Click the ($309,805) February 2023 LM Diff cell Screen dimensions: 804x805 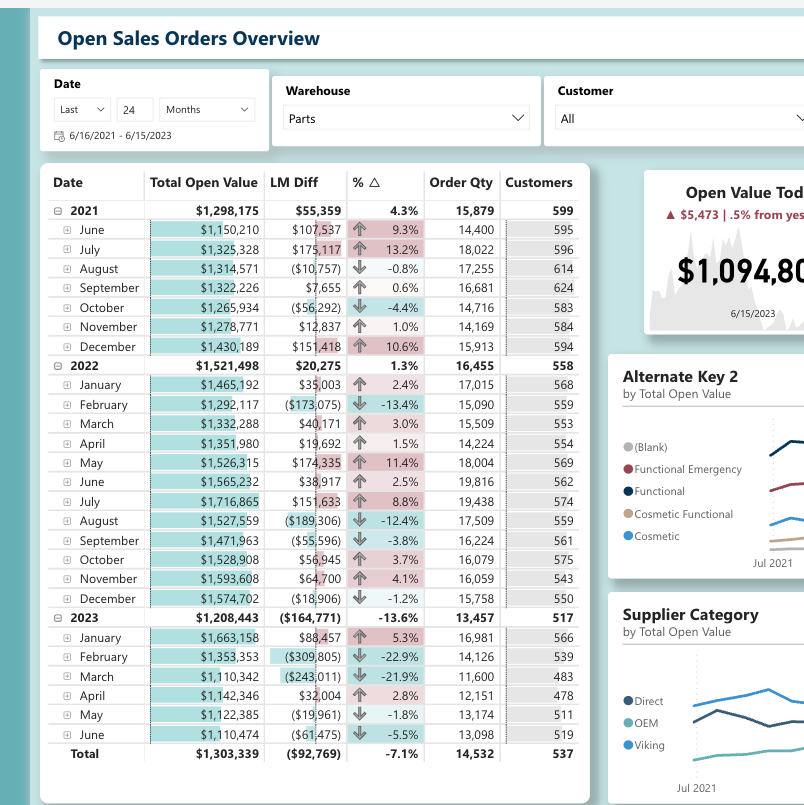(x=313, y=657)
